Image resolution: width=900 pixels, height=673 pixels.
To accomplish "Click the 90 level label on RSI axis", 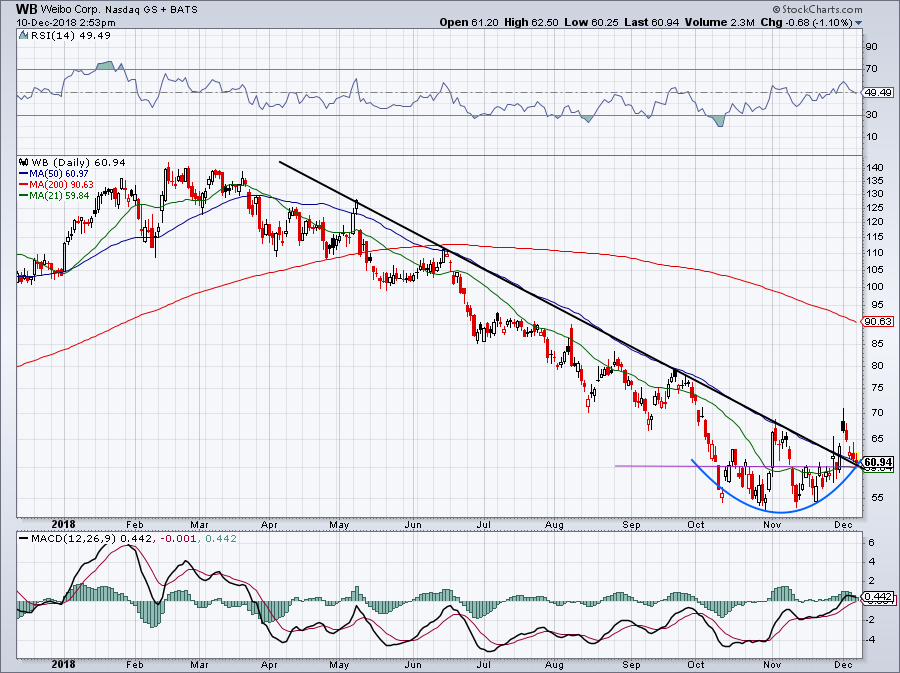I will click(872, 46).
